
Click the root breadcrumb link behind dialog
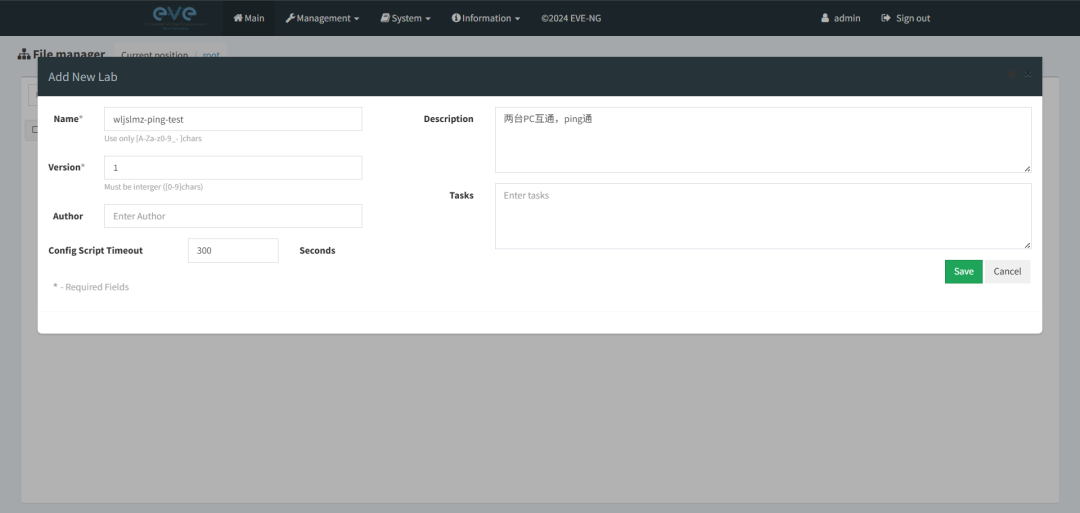(x=211, y=54)
